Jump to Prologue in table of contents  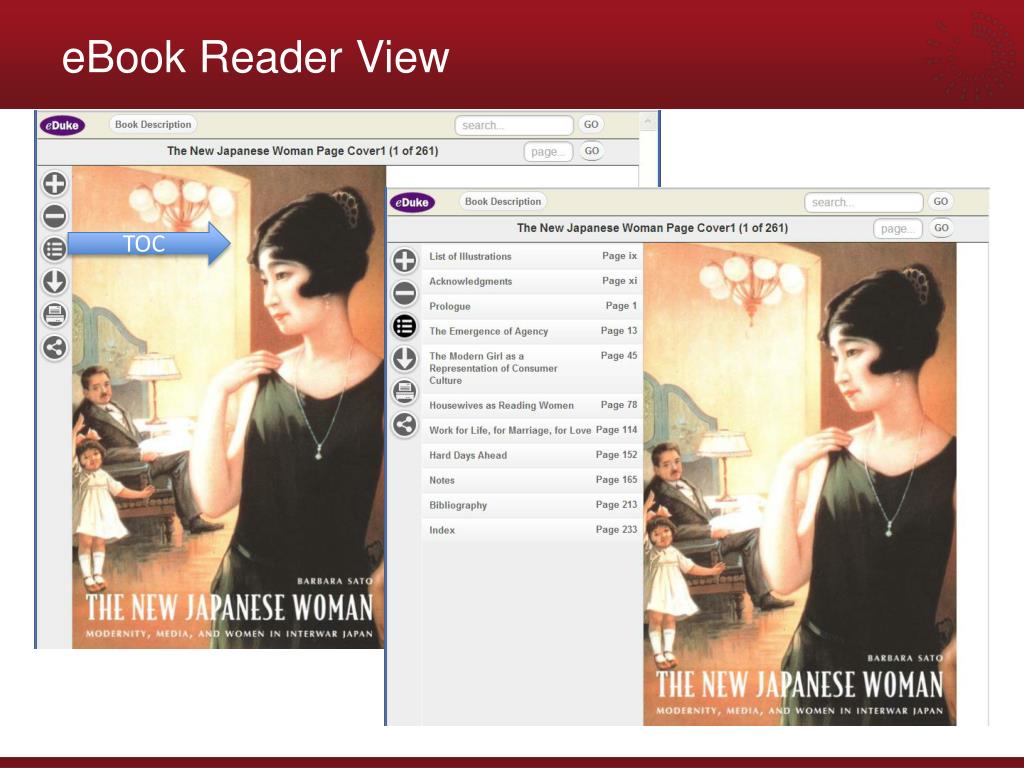[x=533, y=306]
